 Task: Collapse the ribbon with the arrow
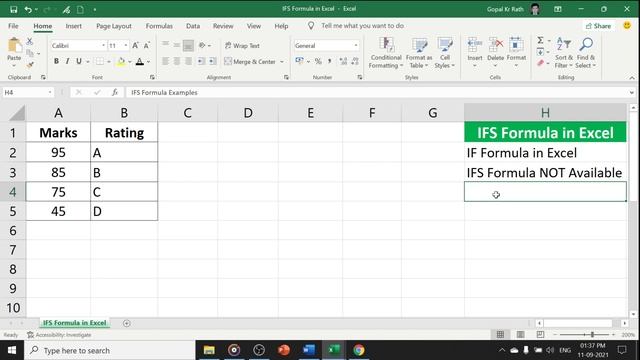632,78
